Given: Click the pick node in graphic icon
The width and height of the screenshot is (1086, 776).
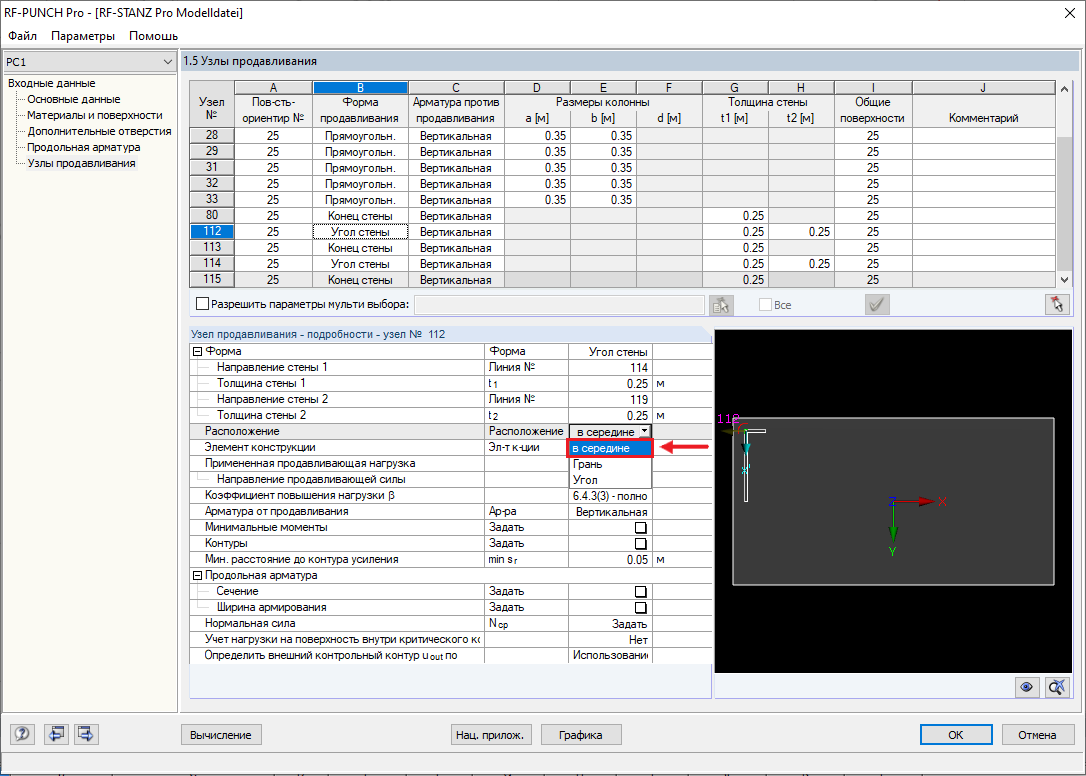Looking at the screenshot, I should point(1057,304).
